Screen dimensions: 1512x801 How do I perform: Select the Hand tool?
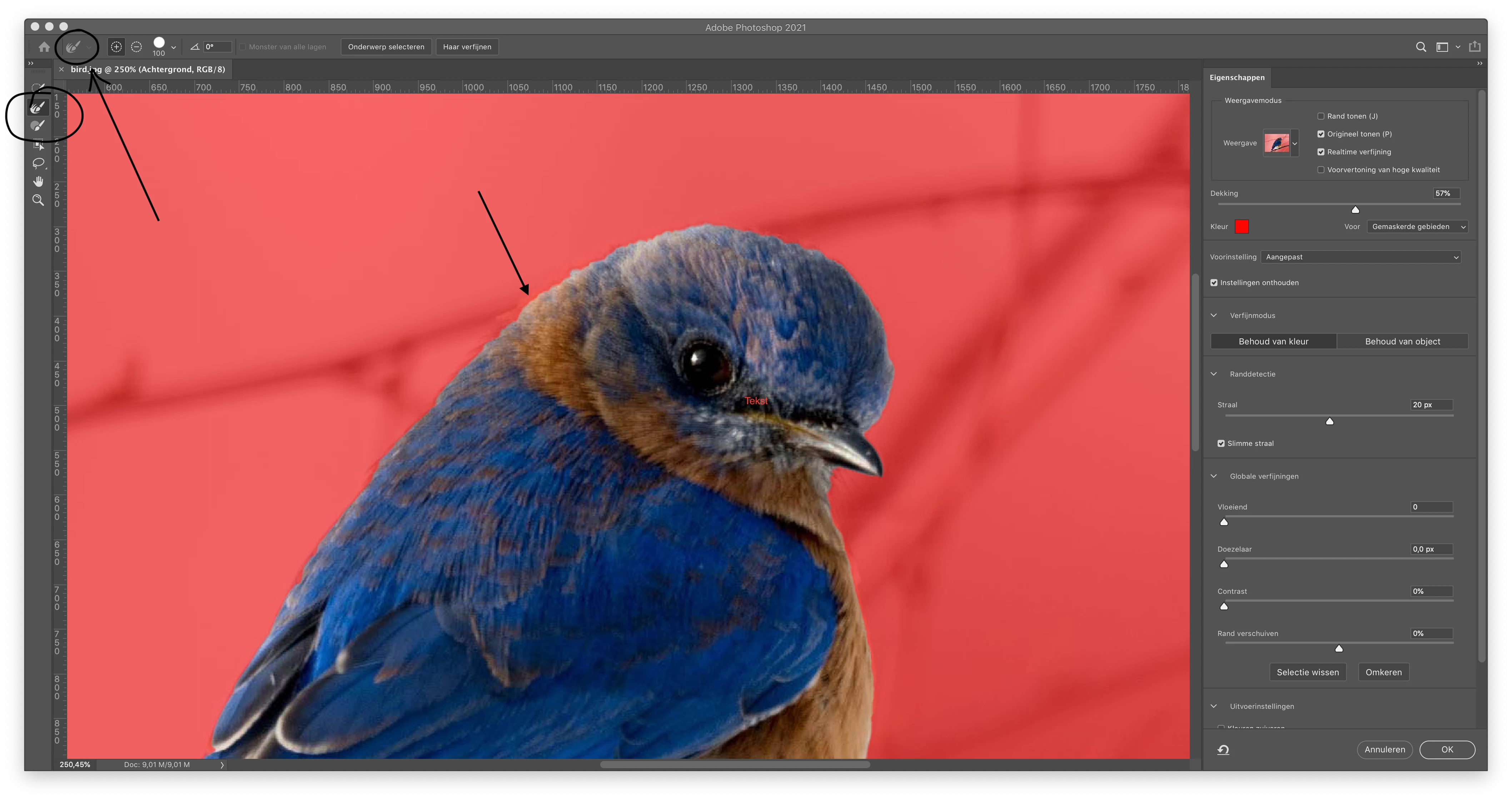[x=38, y=181]
